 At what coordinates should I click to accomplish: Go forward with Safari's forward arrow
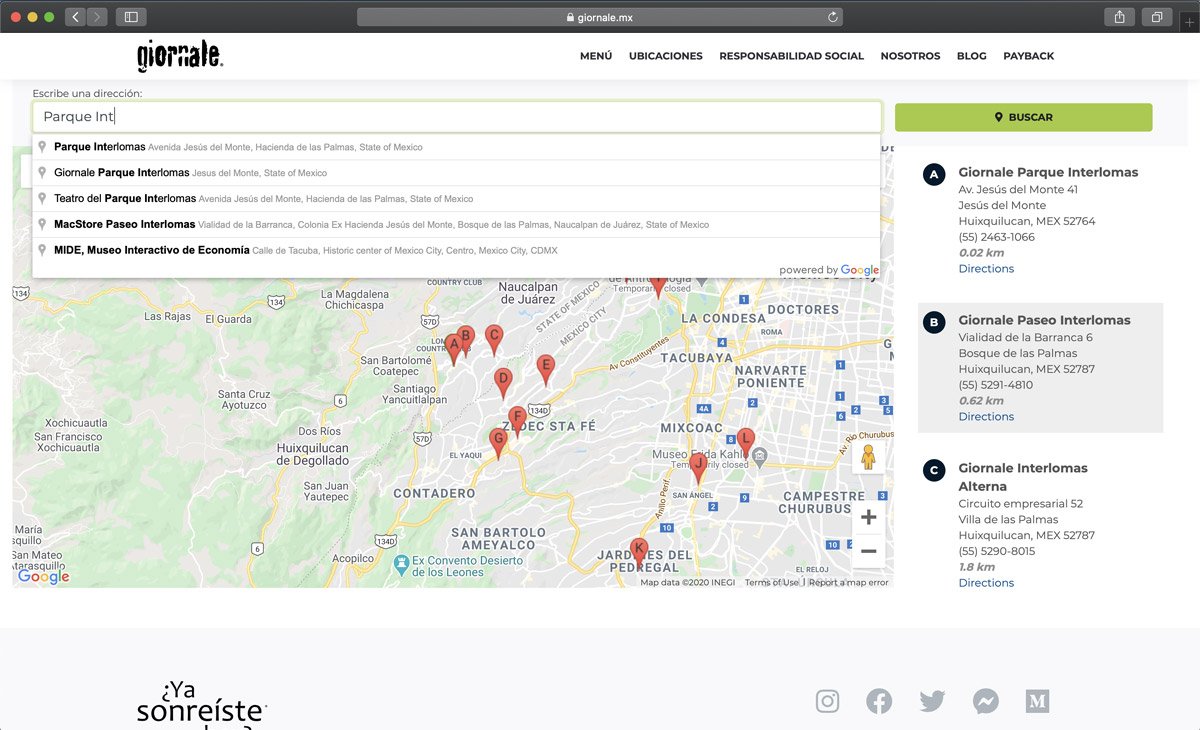click(97, 17)
